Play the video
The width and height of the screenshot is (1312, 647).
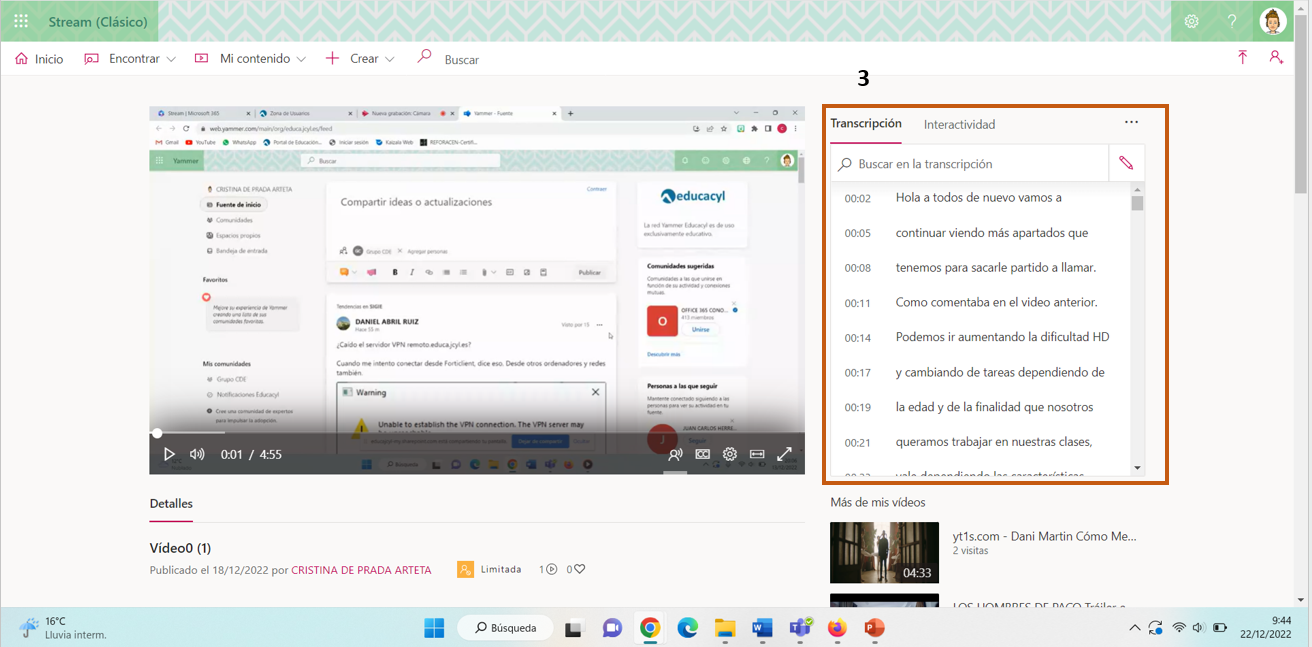point(169,454)
